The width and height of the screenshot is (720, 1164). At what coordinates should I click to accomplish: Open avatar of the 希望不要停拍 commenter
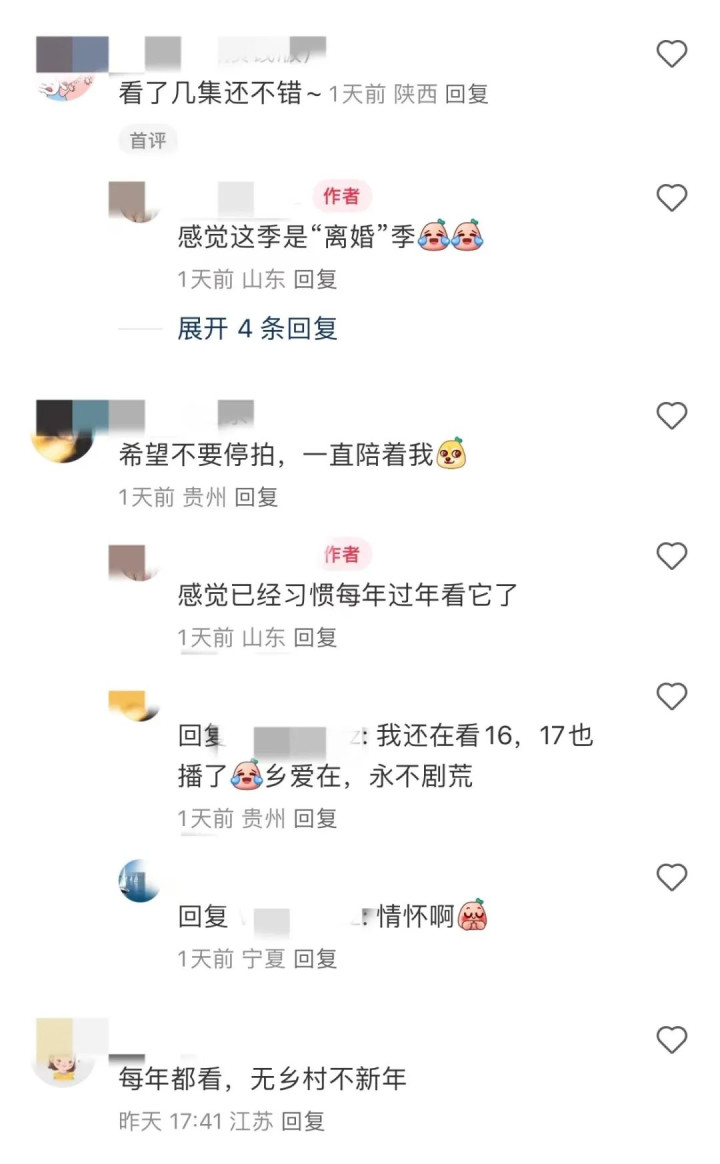pos(63,432)
